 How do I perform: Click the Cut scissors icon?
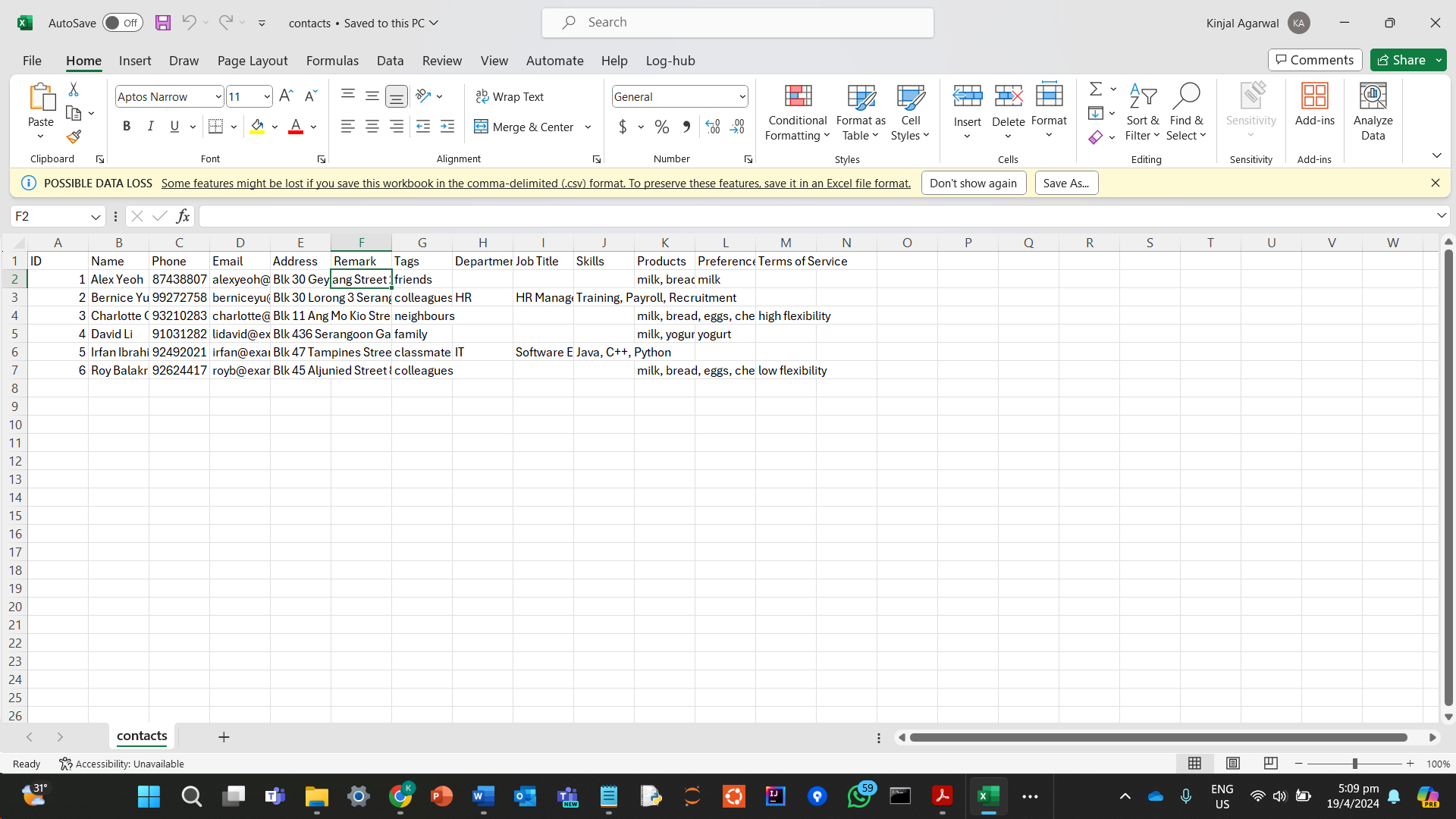point(74,89)
